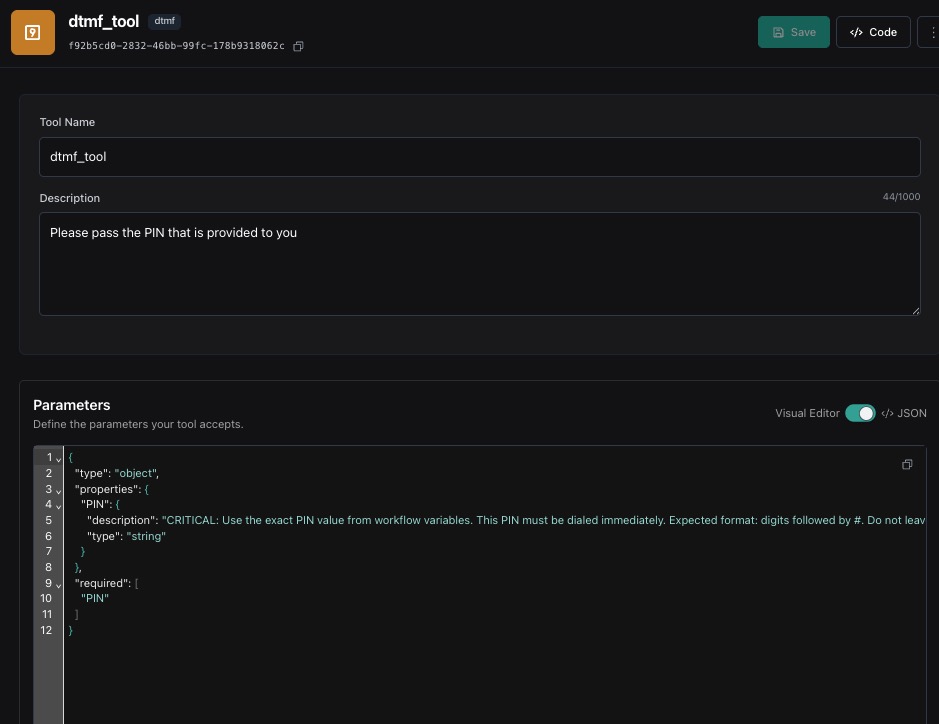The width and height of the screenshot is (939, 724).
Task: Open the three-dot overflow menu
Action: (932, 32)
